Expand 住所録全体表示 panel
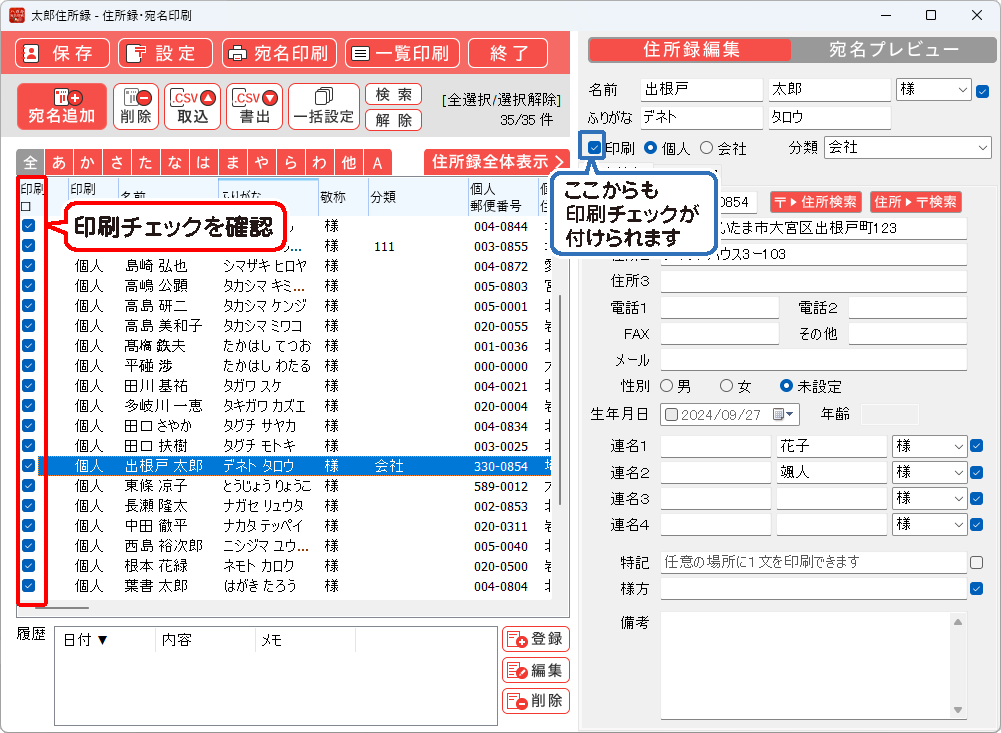 496,162
